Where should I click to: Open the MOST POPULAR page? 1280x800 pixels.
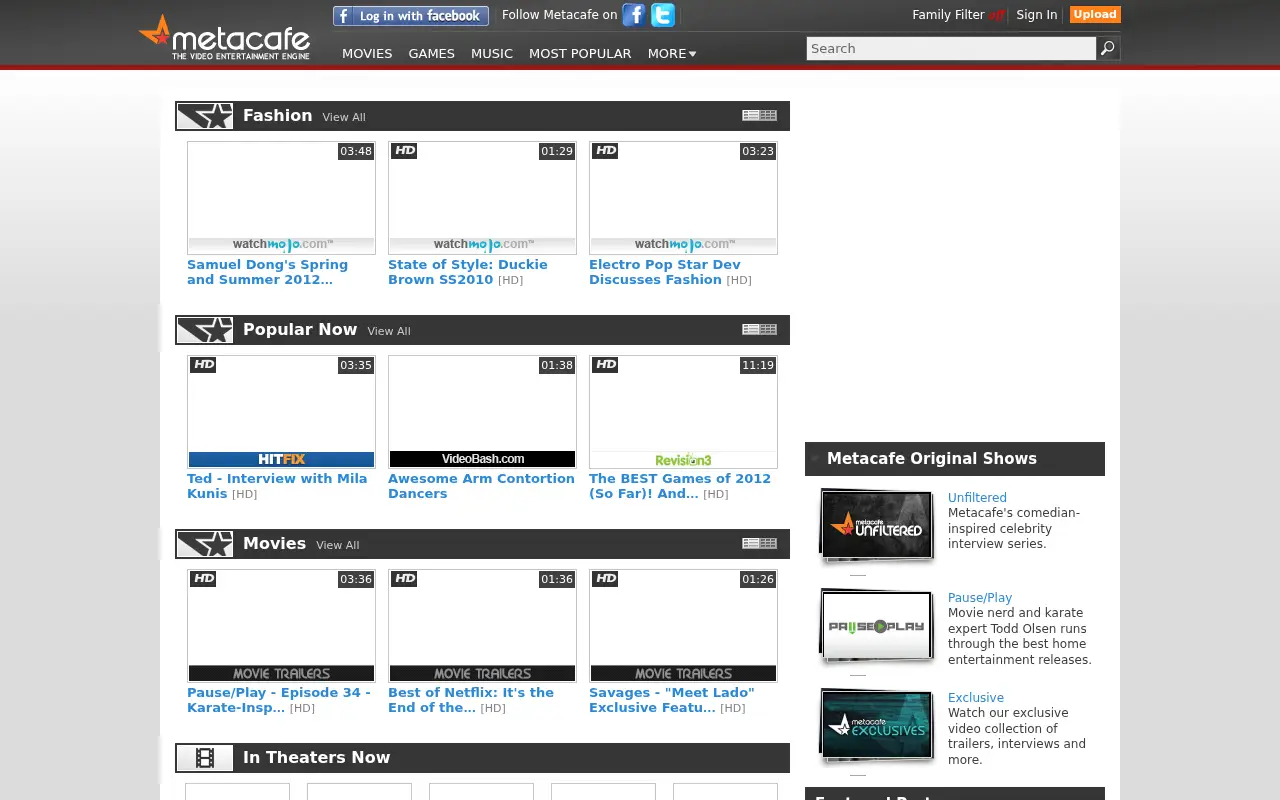580,53
